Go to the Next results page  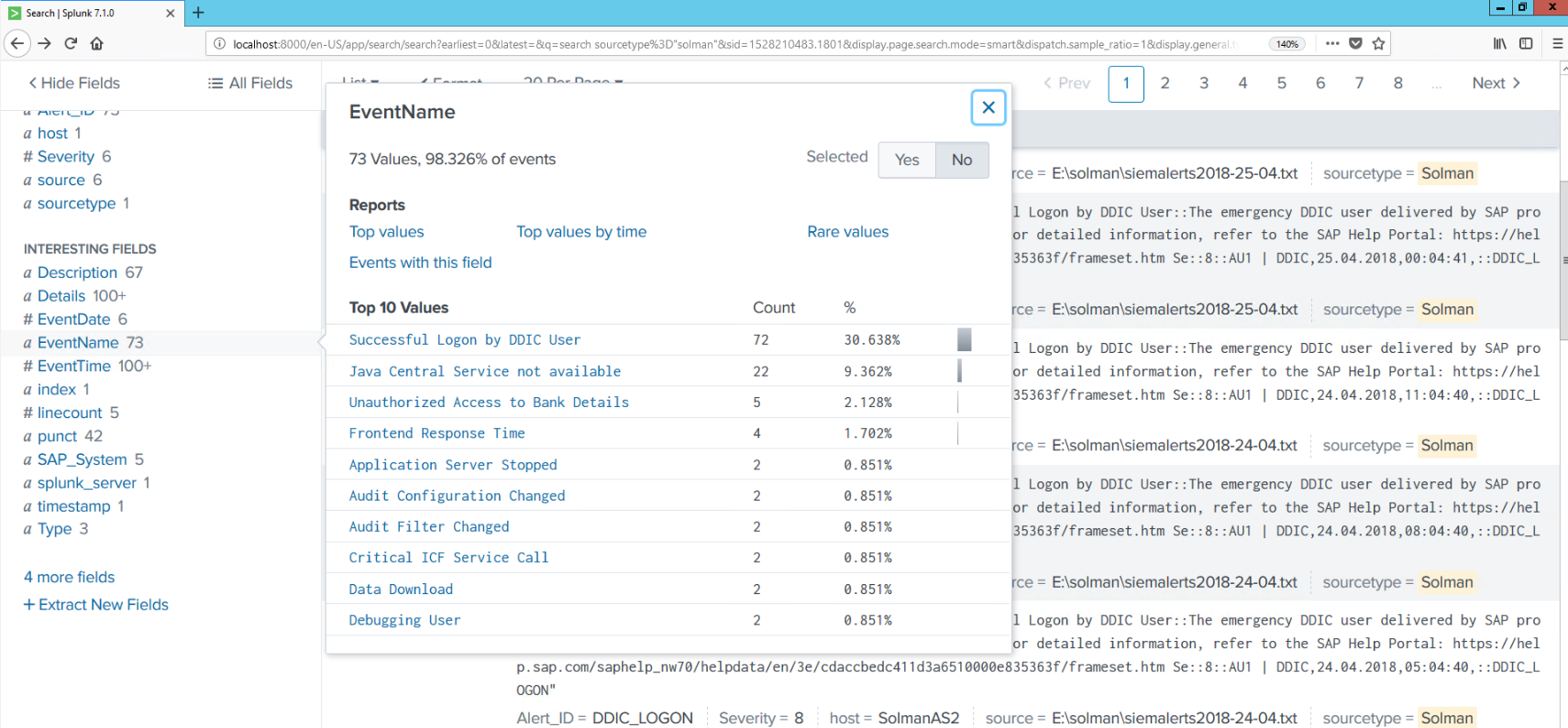[x=1496, y=83]
